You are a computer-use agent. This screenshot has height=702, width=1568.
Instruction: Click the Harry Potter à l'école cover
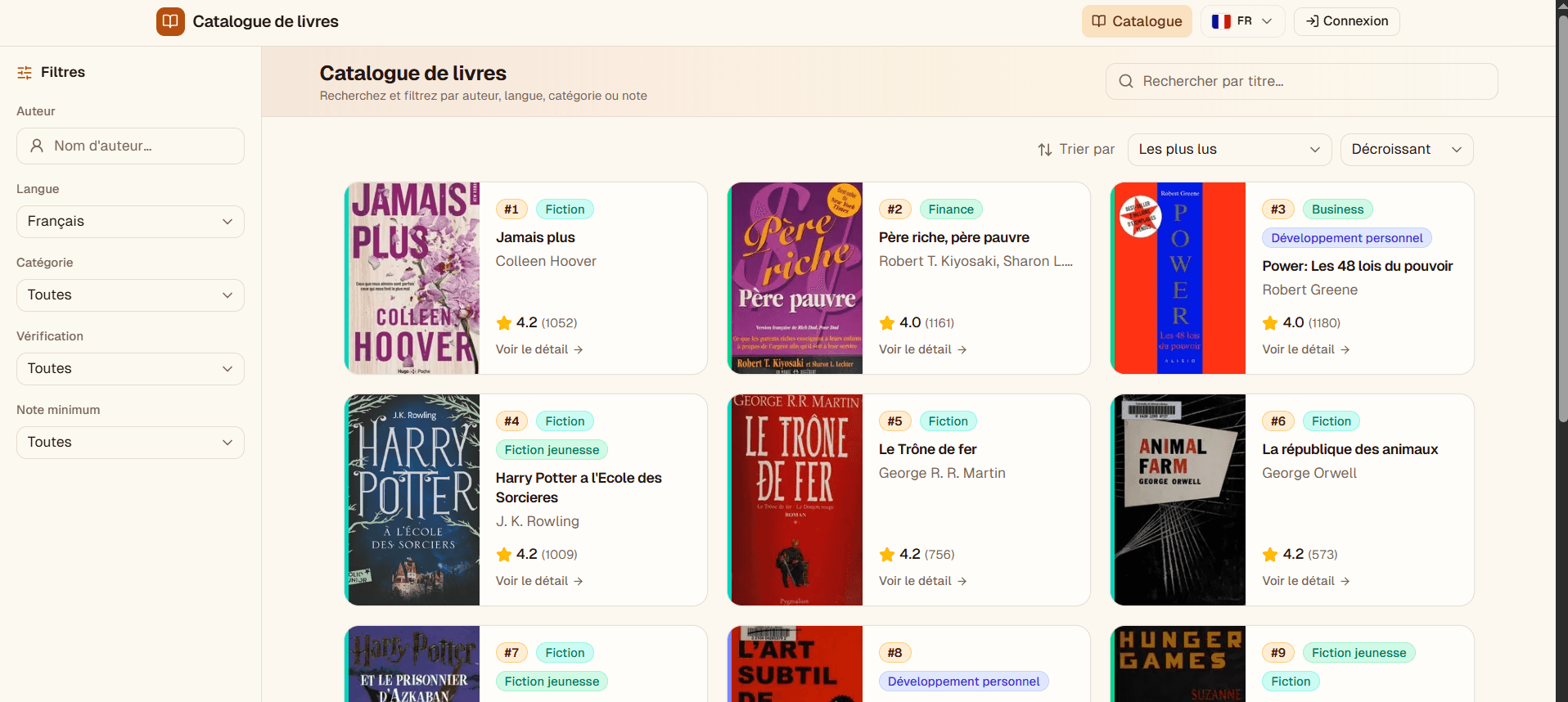(412, 500)
